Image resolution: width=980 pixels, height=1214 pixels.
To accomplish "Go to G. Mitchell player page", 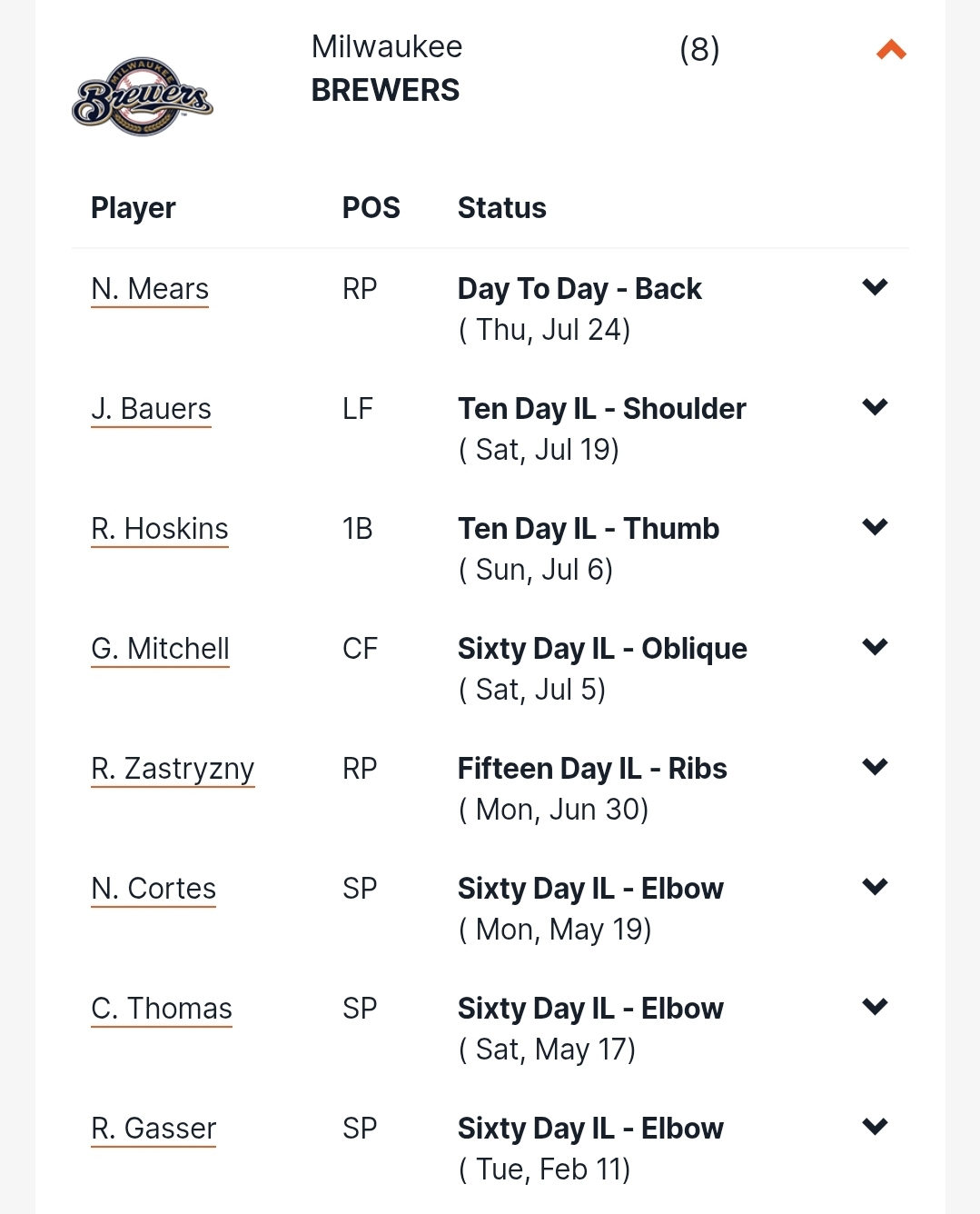I will [160, 649].
